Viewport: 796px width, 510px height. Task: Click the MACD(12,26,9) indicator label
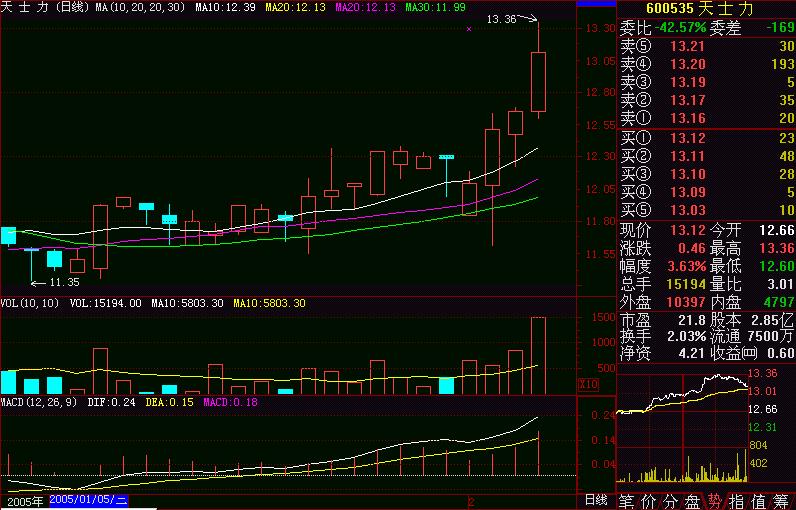39,402
